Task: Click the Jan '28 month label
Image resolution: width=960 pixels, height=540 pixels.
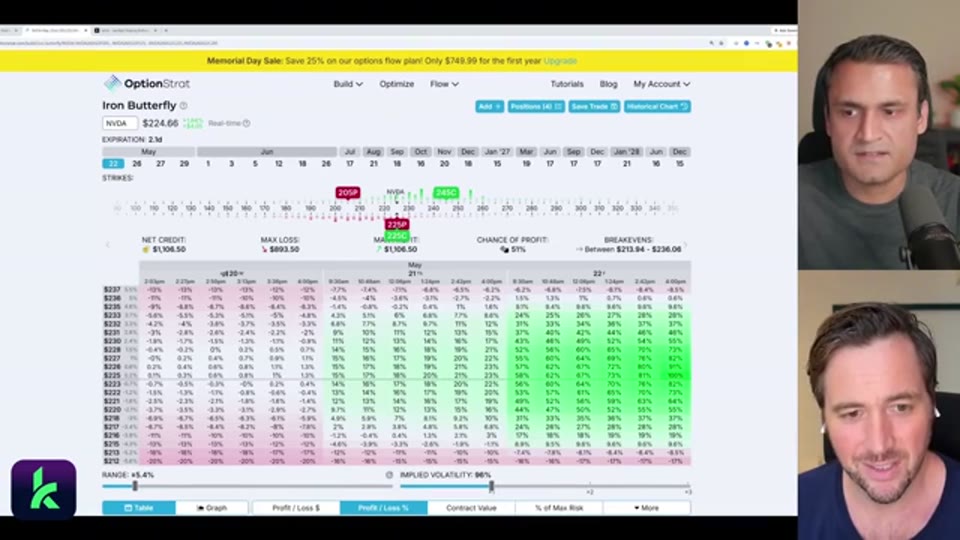Action: [626, 151]
